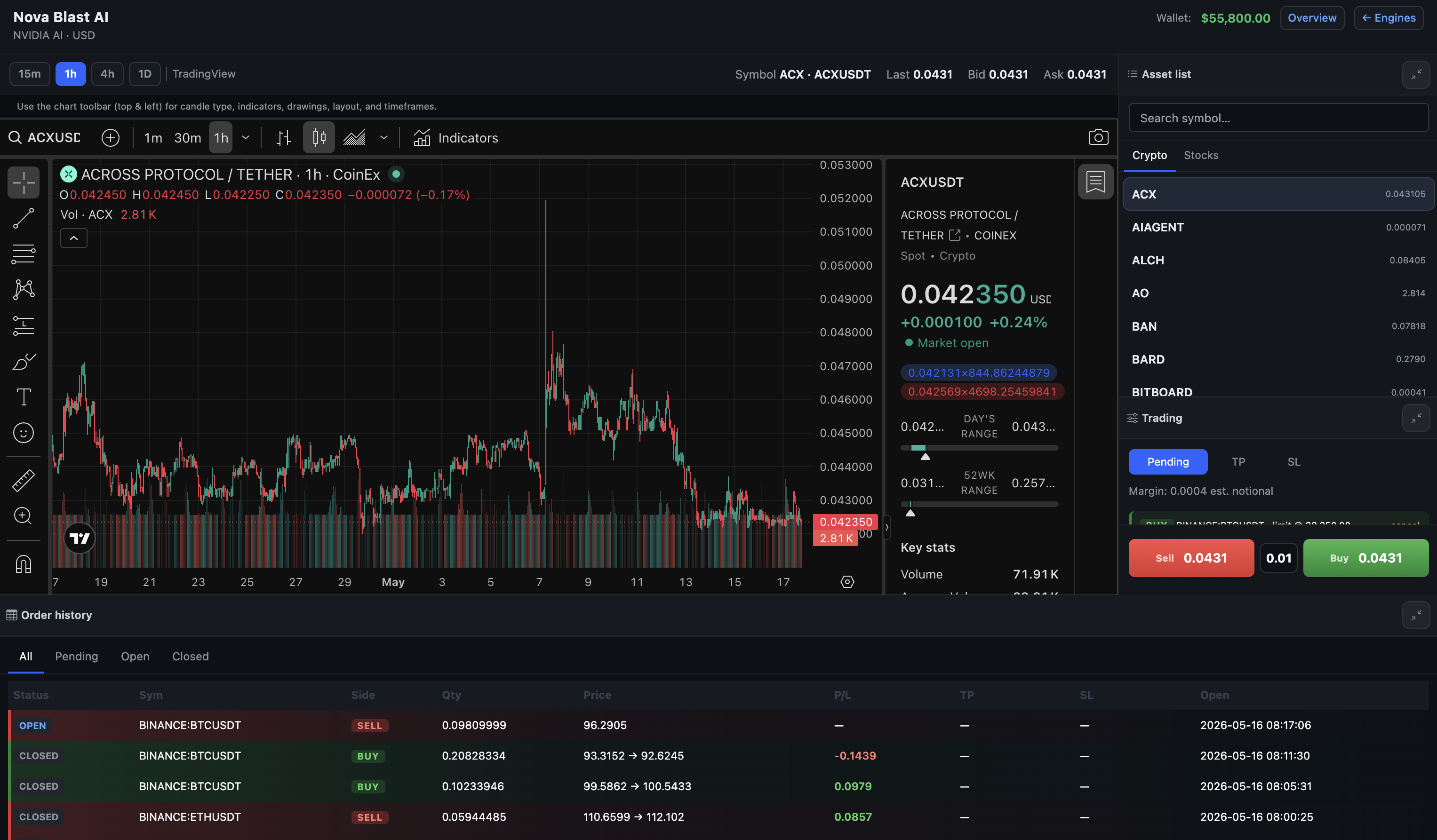This screenshot has width=1437, height=840.
Task: Select the trend line drawing tool
Action: [x=24, y=218]
